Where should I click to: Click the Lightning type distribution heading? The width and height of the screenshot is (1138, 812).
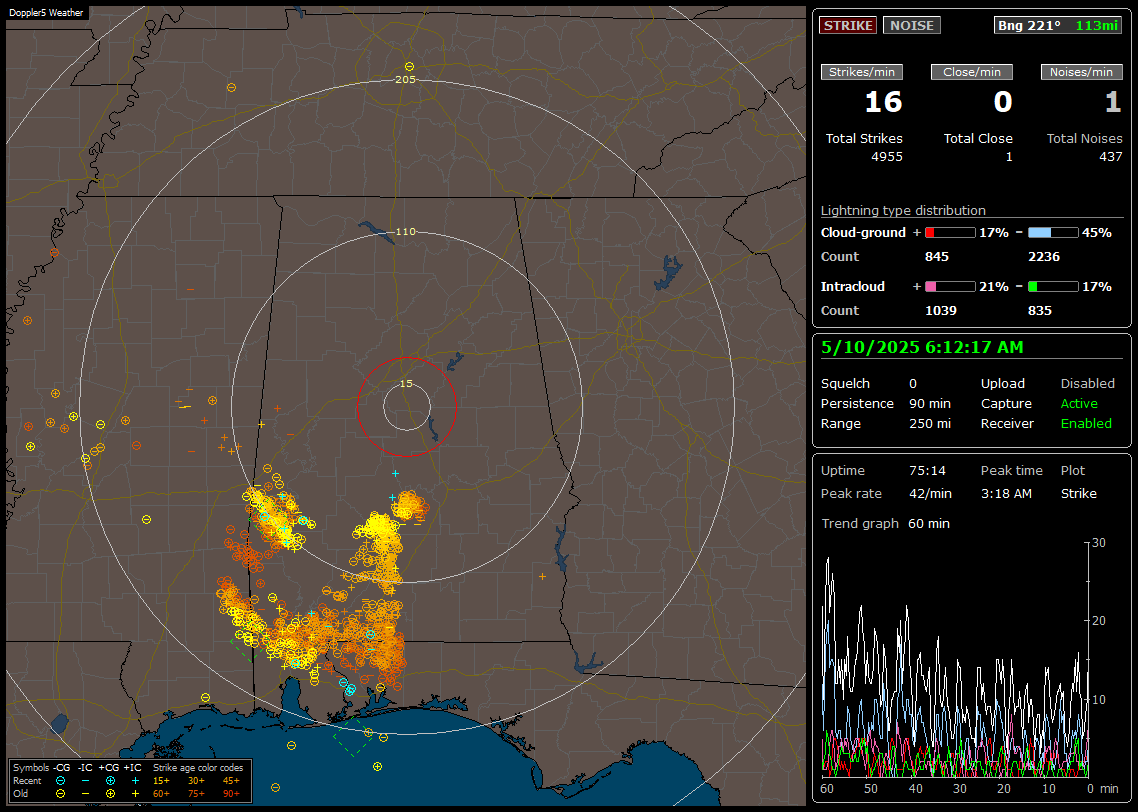point(903,210)
